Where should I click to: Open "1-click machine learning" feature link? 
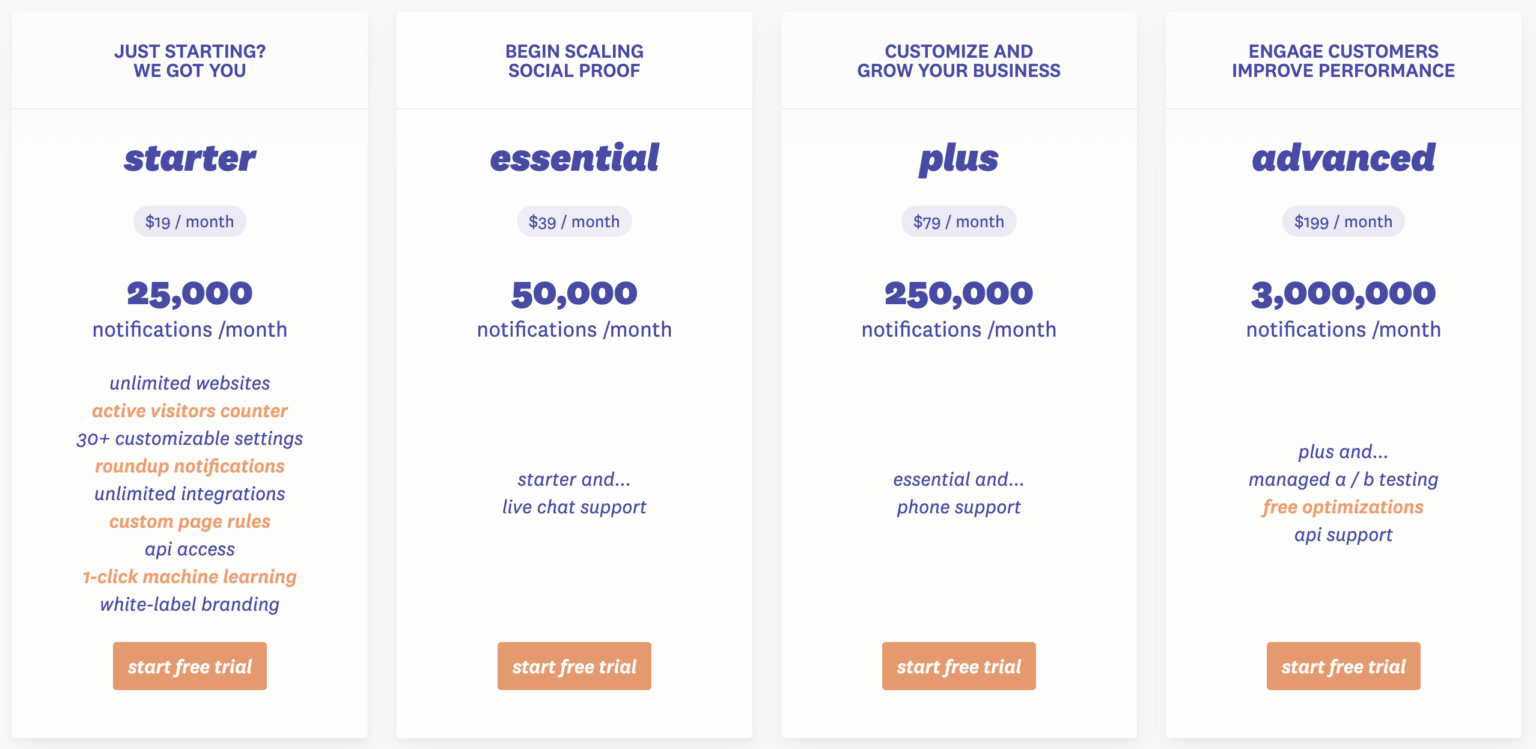(190, 577)
